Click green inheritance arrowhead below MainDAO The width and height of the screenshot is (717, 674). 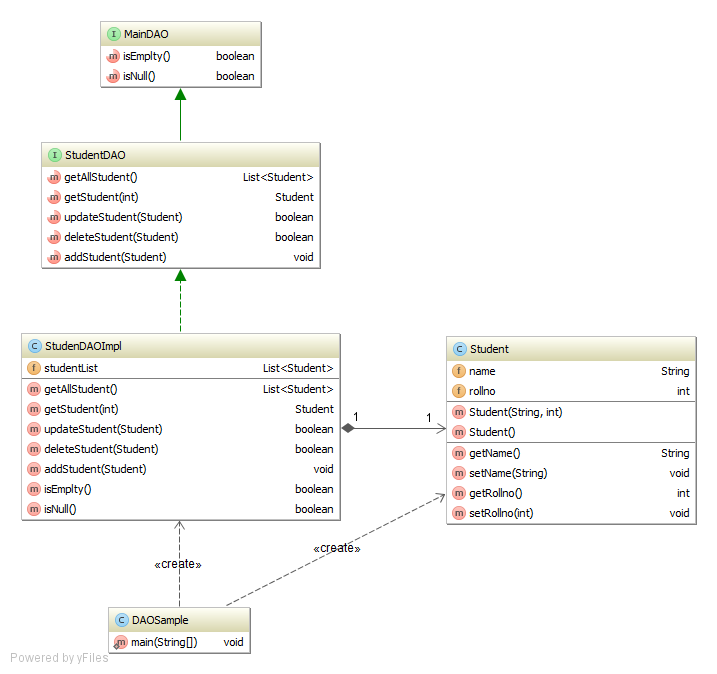pyautogui.click(x=181, y=95)
